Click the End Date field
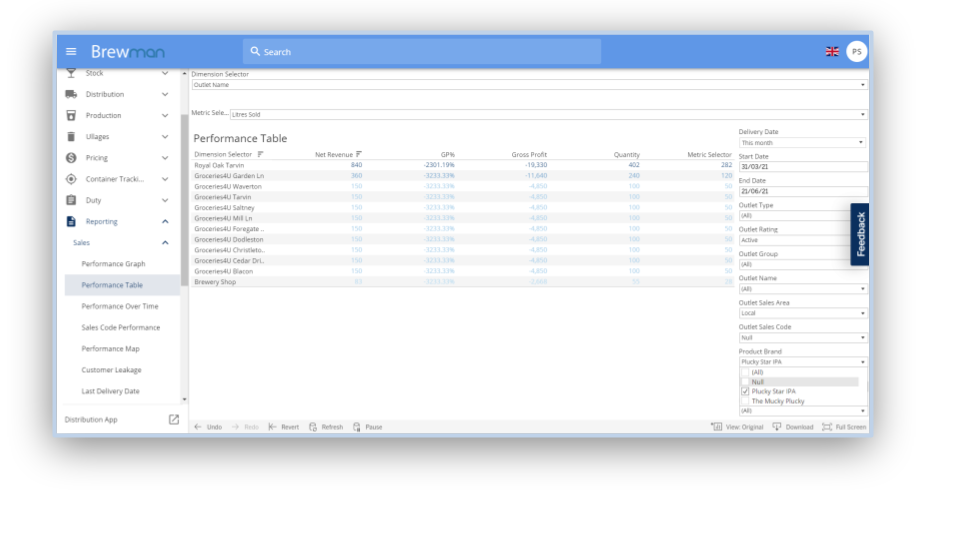This screenshot has width=960, height=540. point(803,191)
